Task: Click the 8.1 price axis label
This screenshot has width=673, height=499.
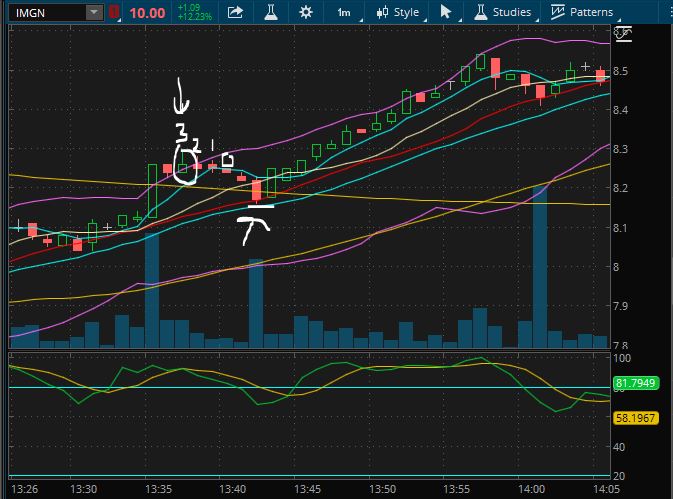Action: point(620,227)
